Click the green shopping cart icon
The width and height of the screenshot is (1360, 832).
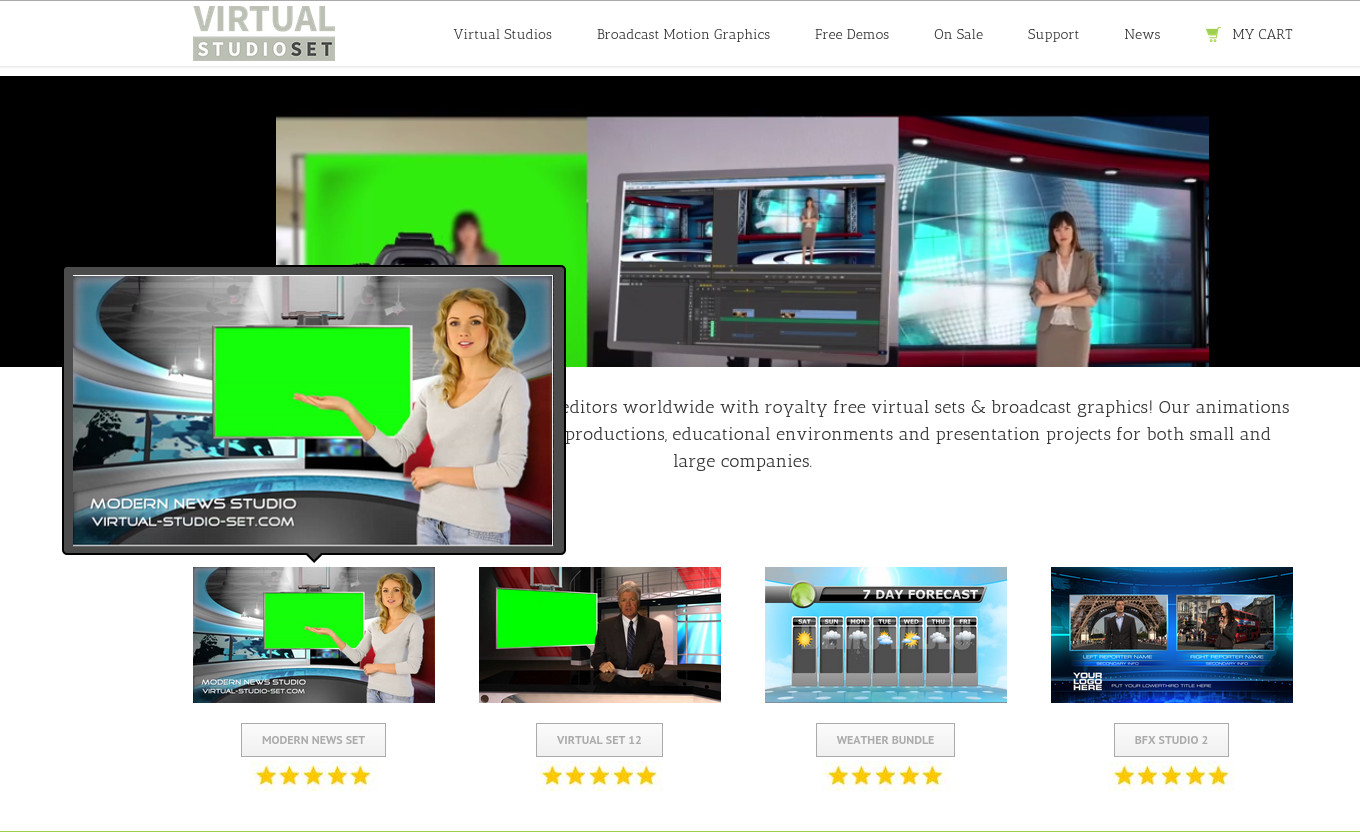[x=1213, y=34]
